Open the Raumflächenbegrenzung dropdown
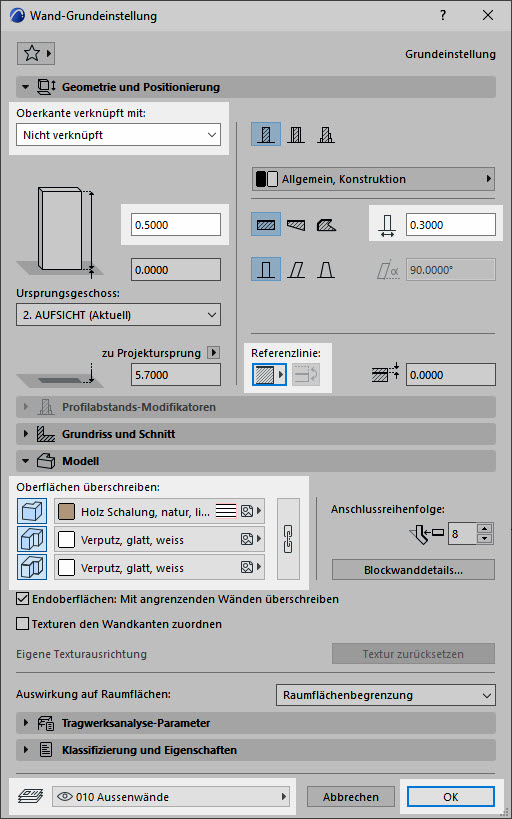The width and height of the screenshot is (512, 819). (386, 695)
